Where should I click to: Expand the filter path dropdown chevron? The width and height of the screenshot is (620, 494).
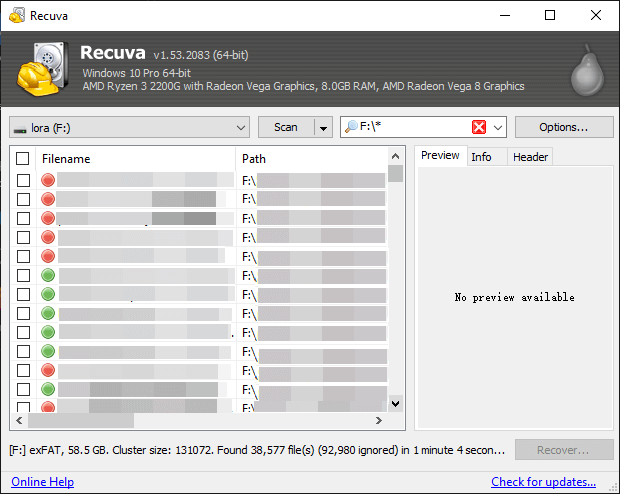(498, 127)
